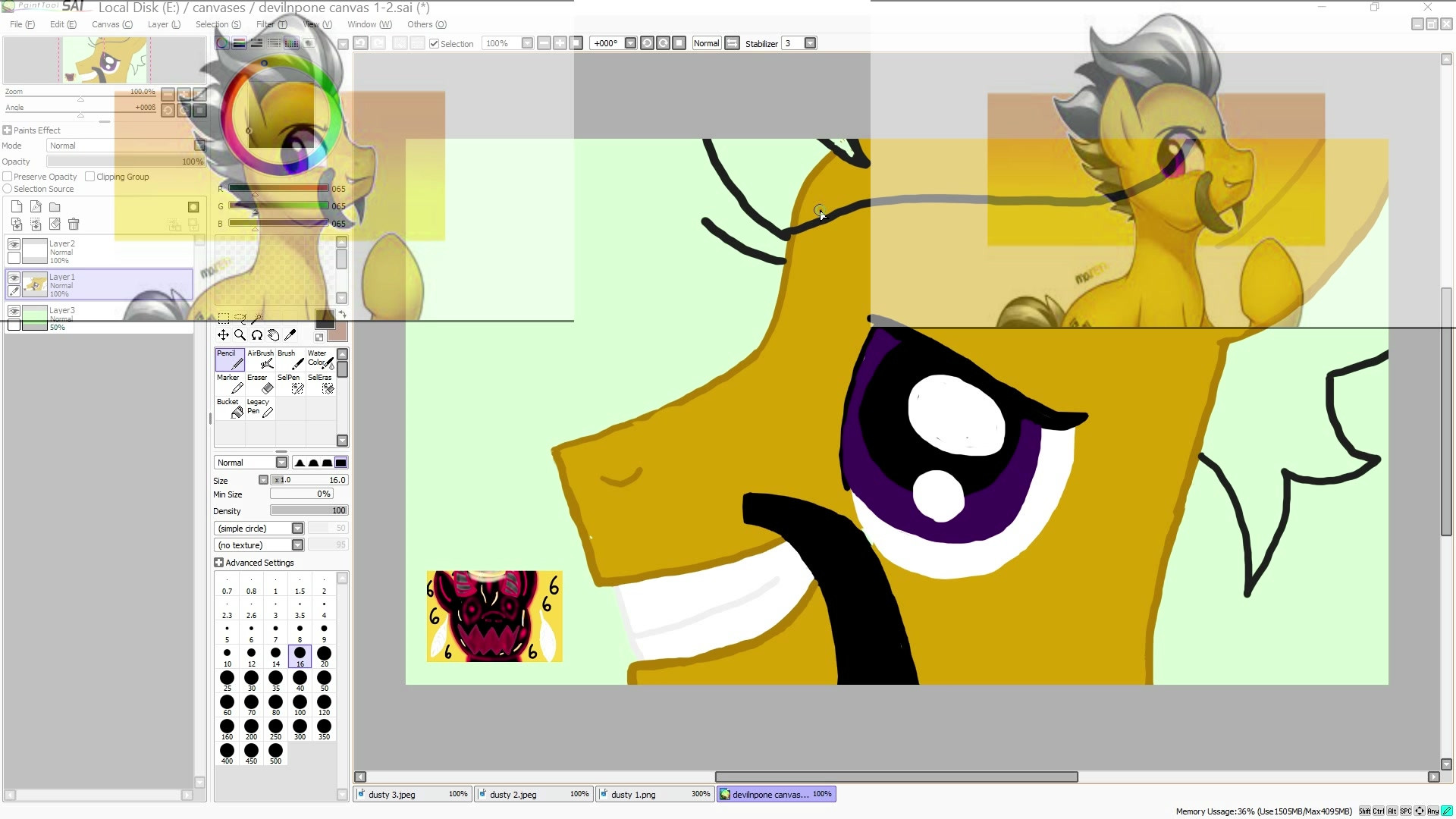The height and width of the screenshot is (819, 1456).
Task: Enable Clipping Group checkbox
Action: (90, 177)
